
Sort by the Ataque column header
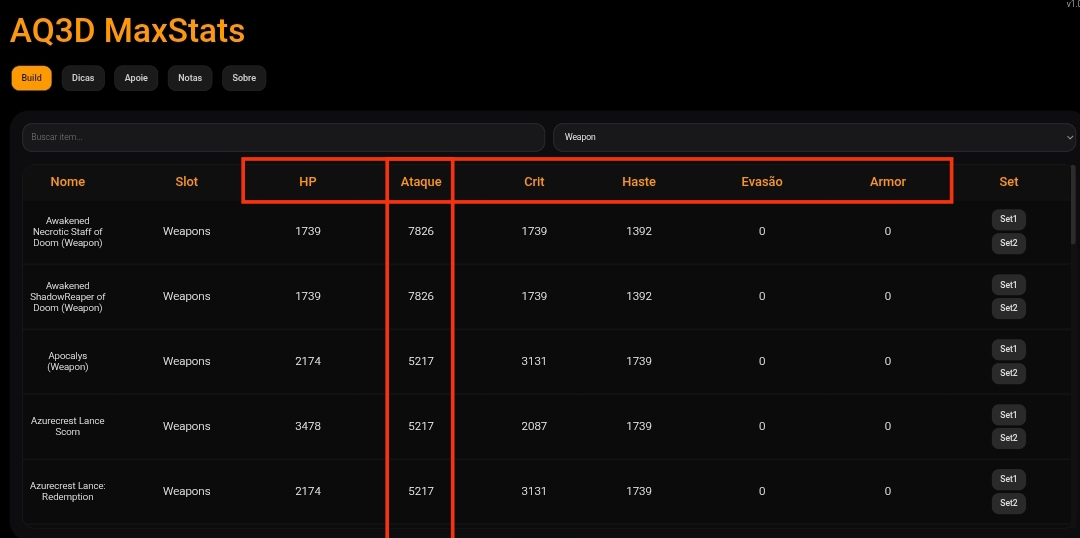tap(421, 182)
